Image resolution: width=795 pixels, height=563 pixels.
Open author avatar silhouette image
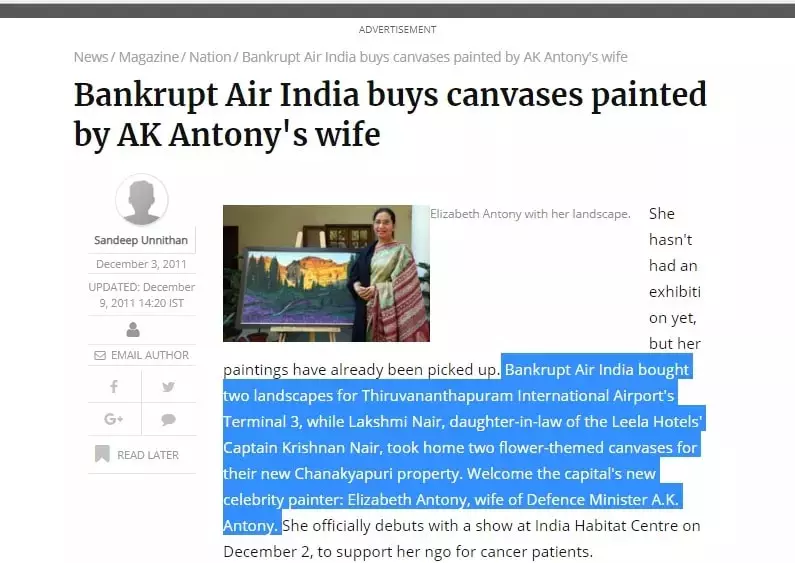(x=142, y=200)
